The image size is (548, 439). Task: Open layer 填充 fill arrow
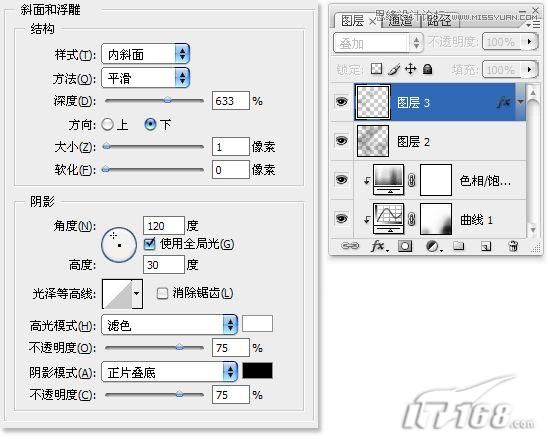530,69
